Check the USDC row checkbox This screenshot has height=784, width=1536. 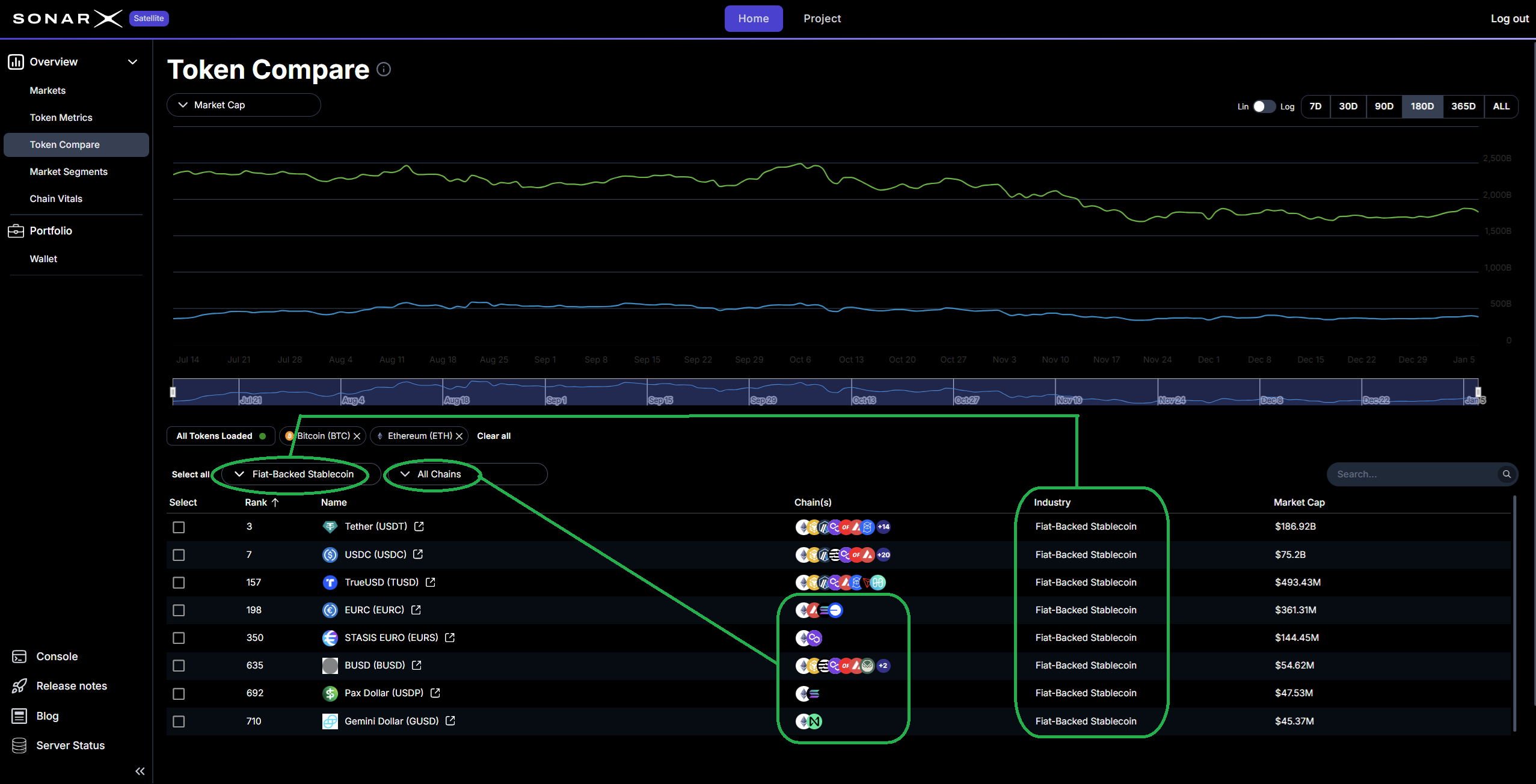[x=179, y=554]
